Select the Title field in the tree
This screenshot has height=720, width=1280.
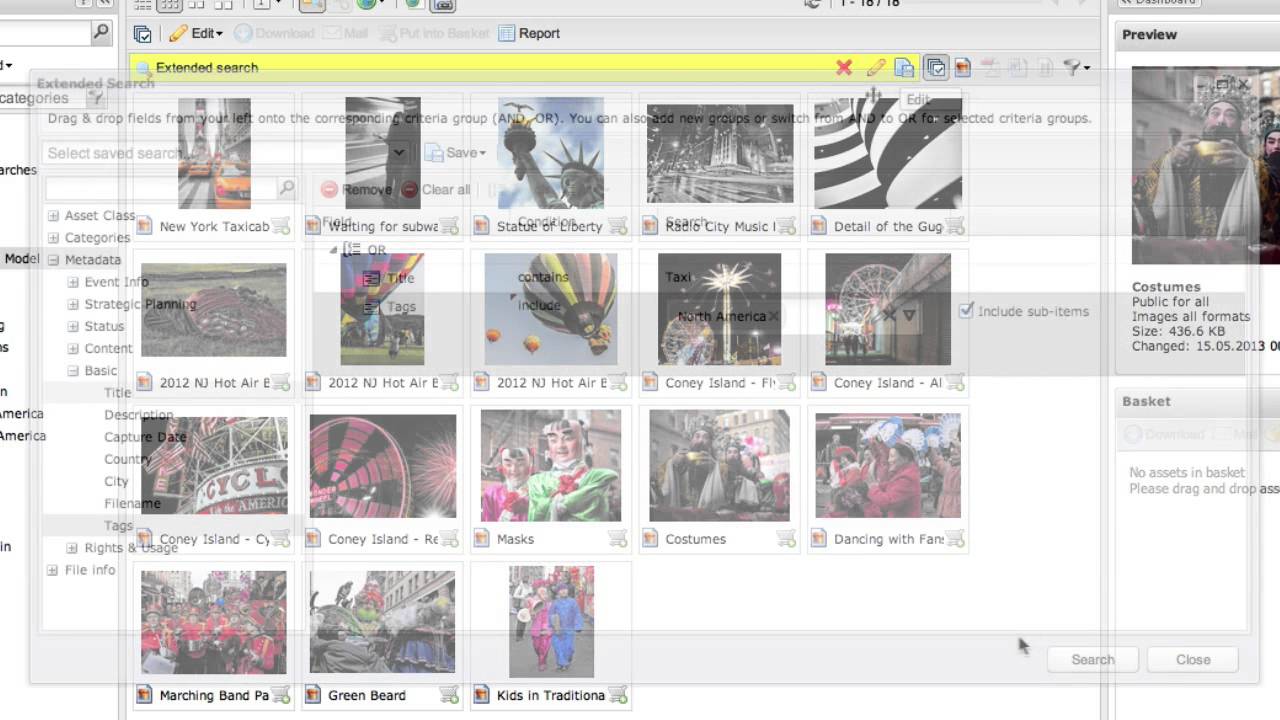[117, 392]
